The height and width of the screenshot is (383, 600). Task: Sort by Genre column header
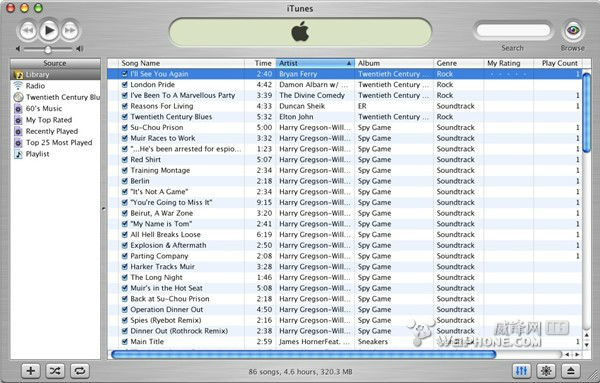458,63
